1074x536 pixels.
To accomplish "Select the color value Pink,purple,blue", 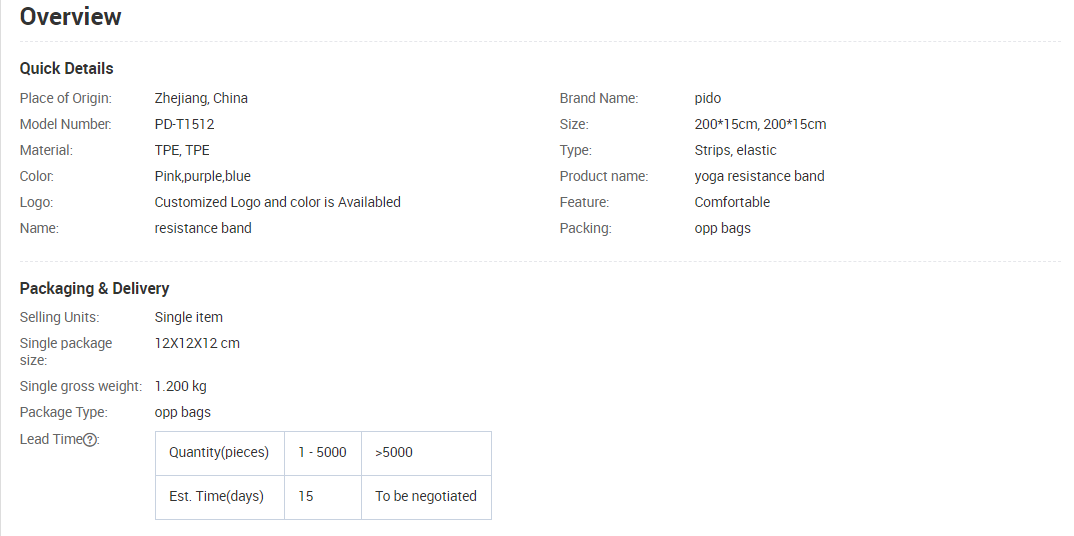I will [x=202, y=177].
